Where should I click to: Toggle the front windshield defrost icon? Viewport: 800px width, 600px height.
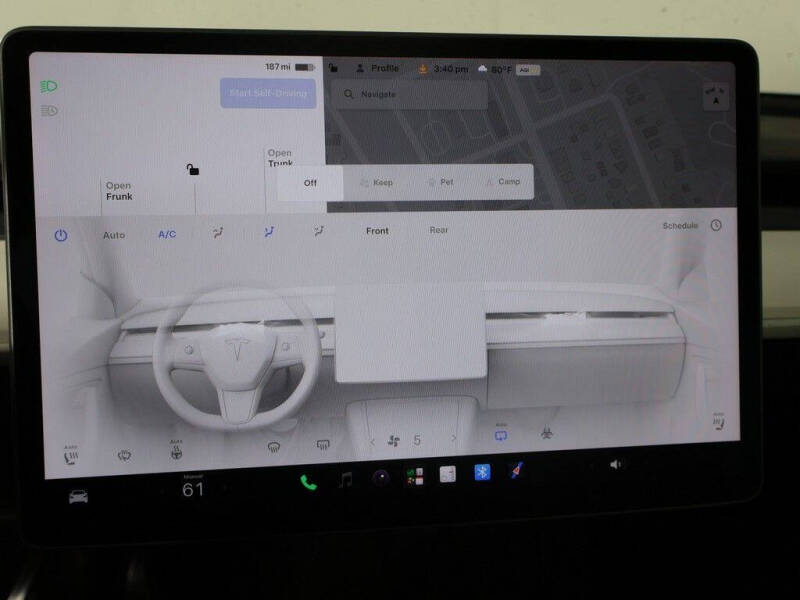274,447
